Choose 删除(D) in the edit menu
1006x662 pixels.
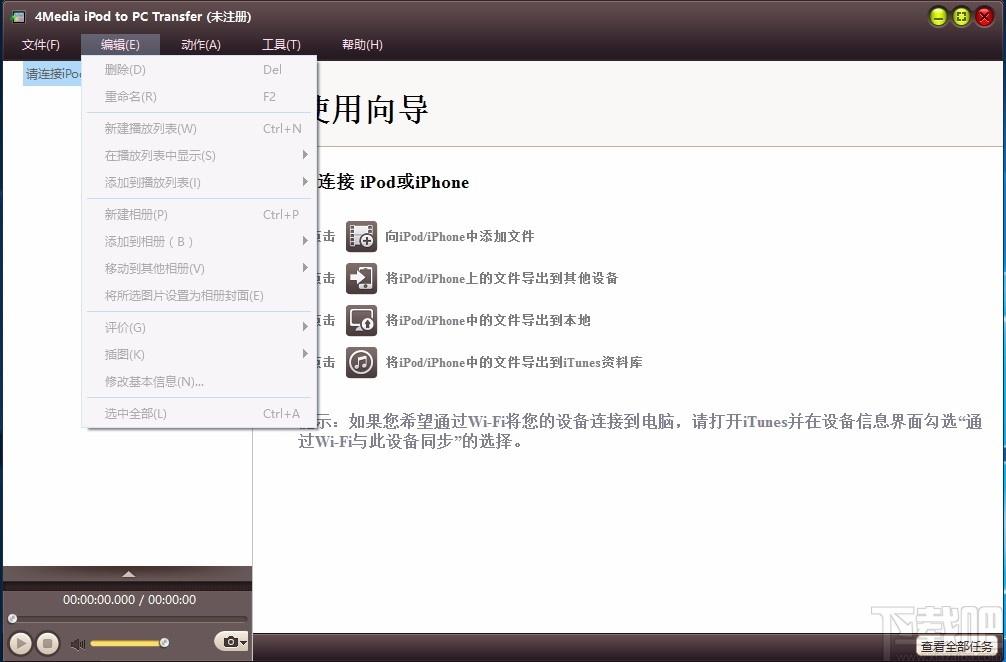tap(200, 69)
